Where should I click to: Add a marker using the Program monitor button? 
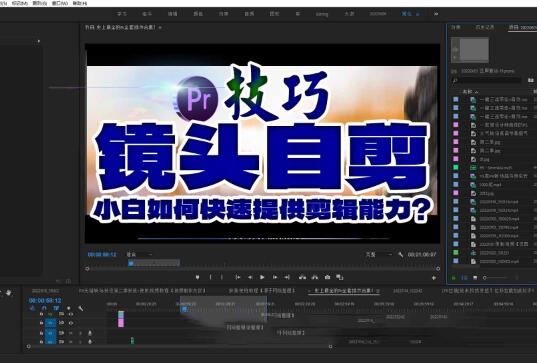click(x=197, y=277)
